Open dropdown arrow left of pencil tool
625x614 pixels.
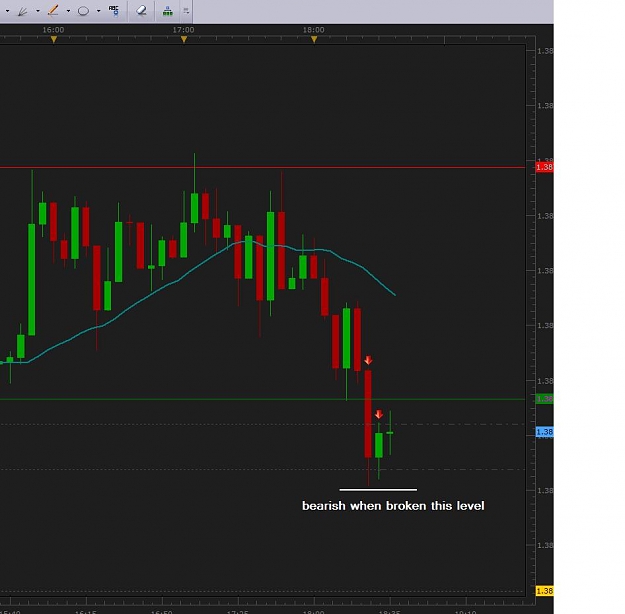coord(38,11)
